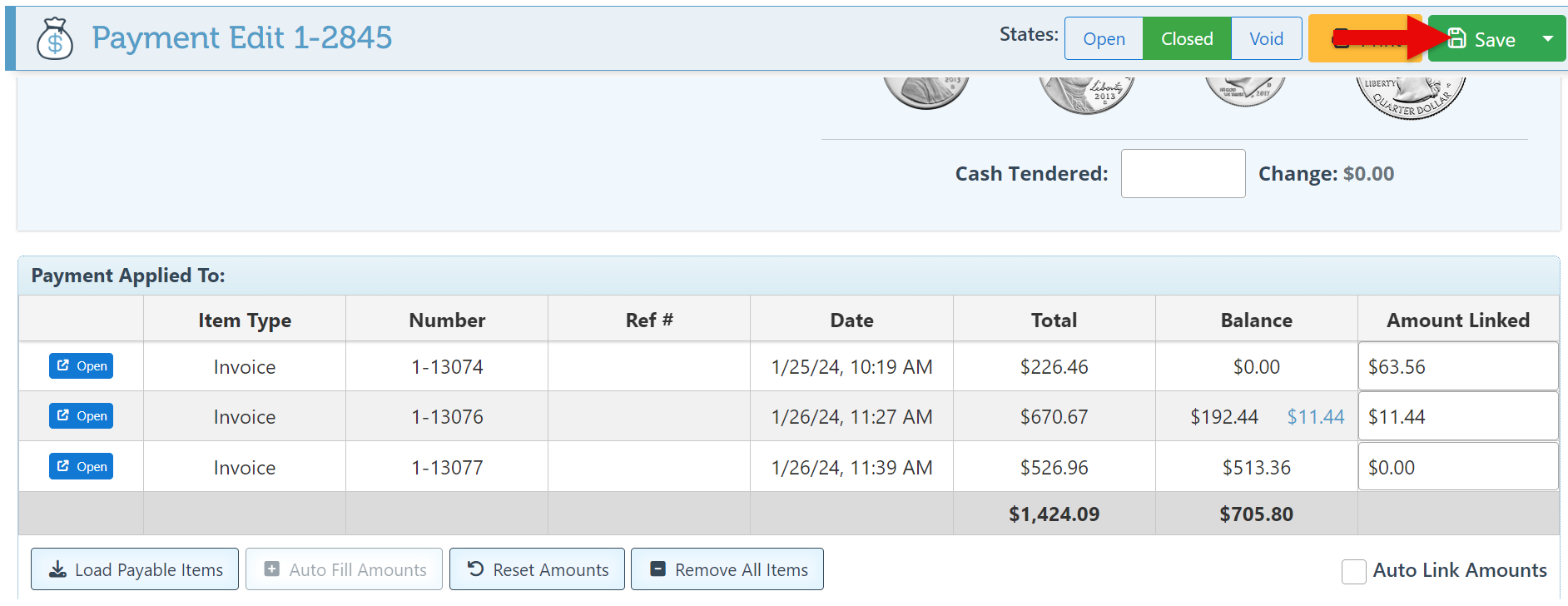This screenshot has width=1568, height=606.
Task: Click the $11.44 balance link
Action: 1315,417
